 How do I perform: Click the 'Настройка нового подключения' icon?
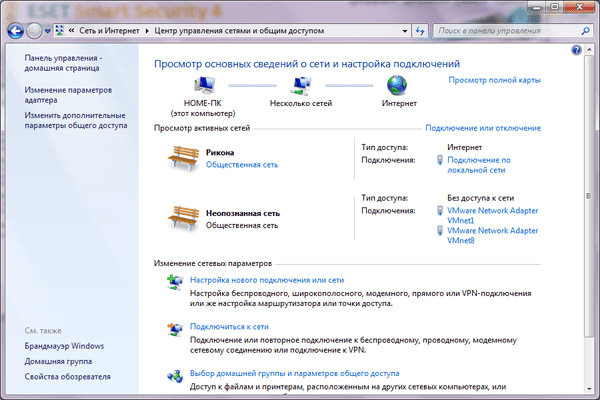175,282
